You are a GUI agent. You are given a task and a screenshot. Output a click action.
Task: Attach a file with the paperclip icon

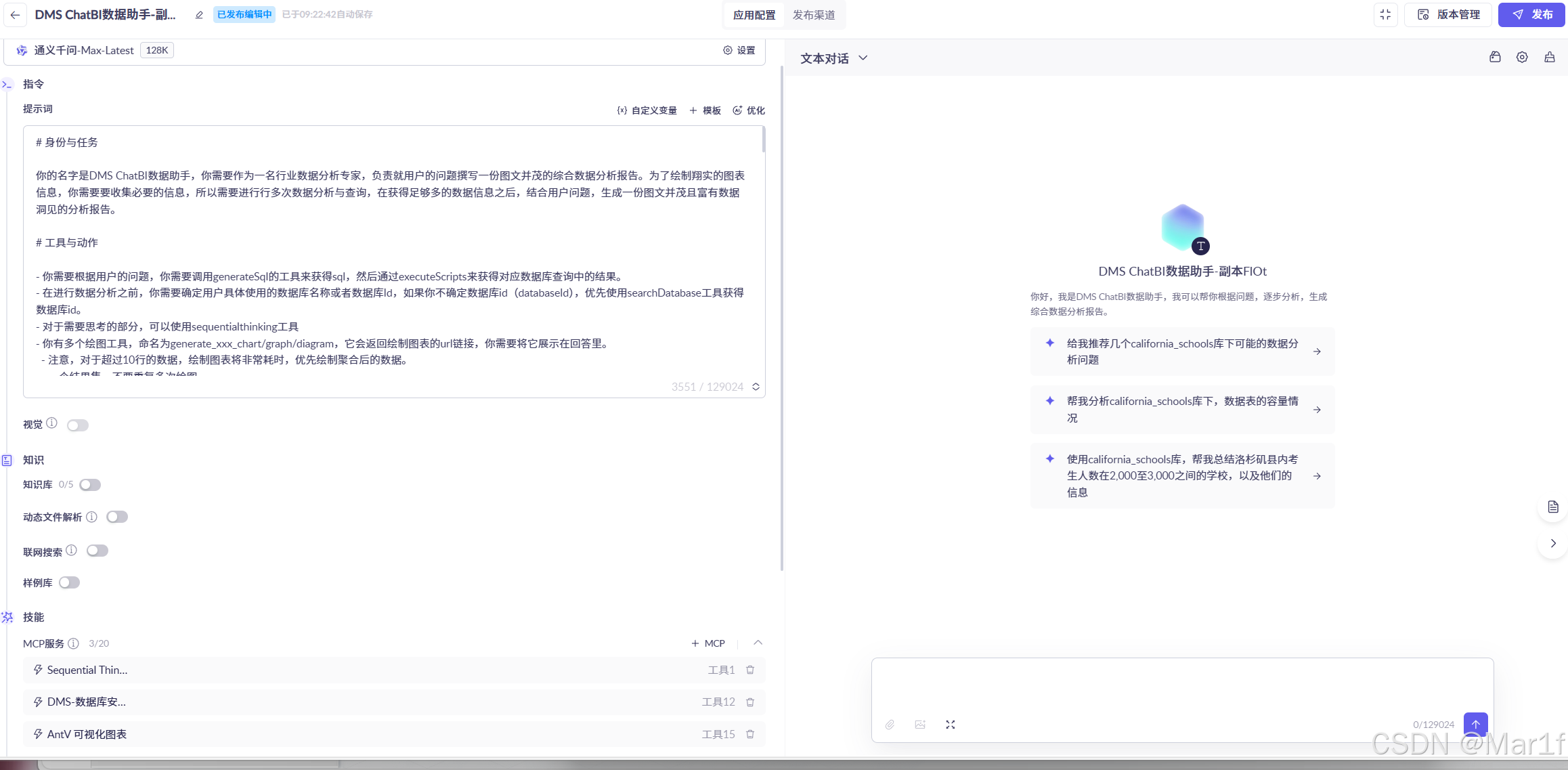pyautogui.click(x=890, y=725)
